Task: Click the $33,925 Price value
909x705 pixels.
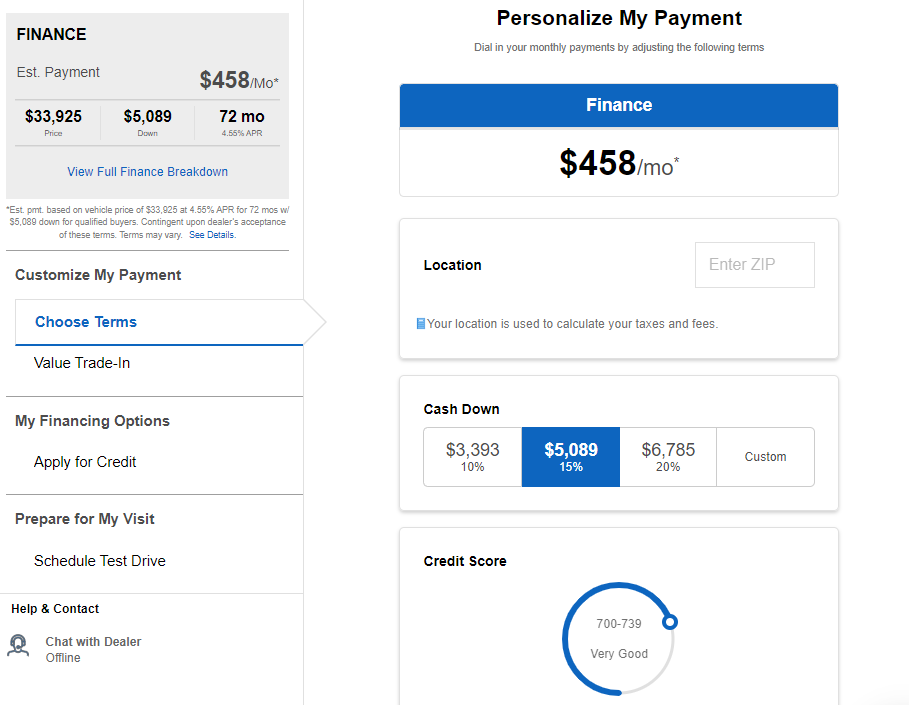Action: click(53, 117)
